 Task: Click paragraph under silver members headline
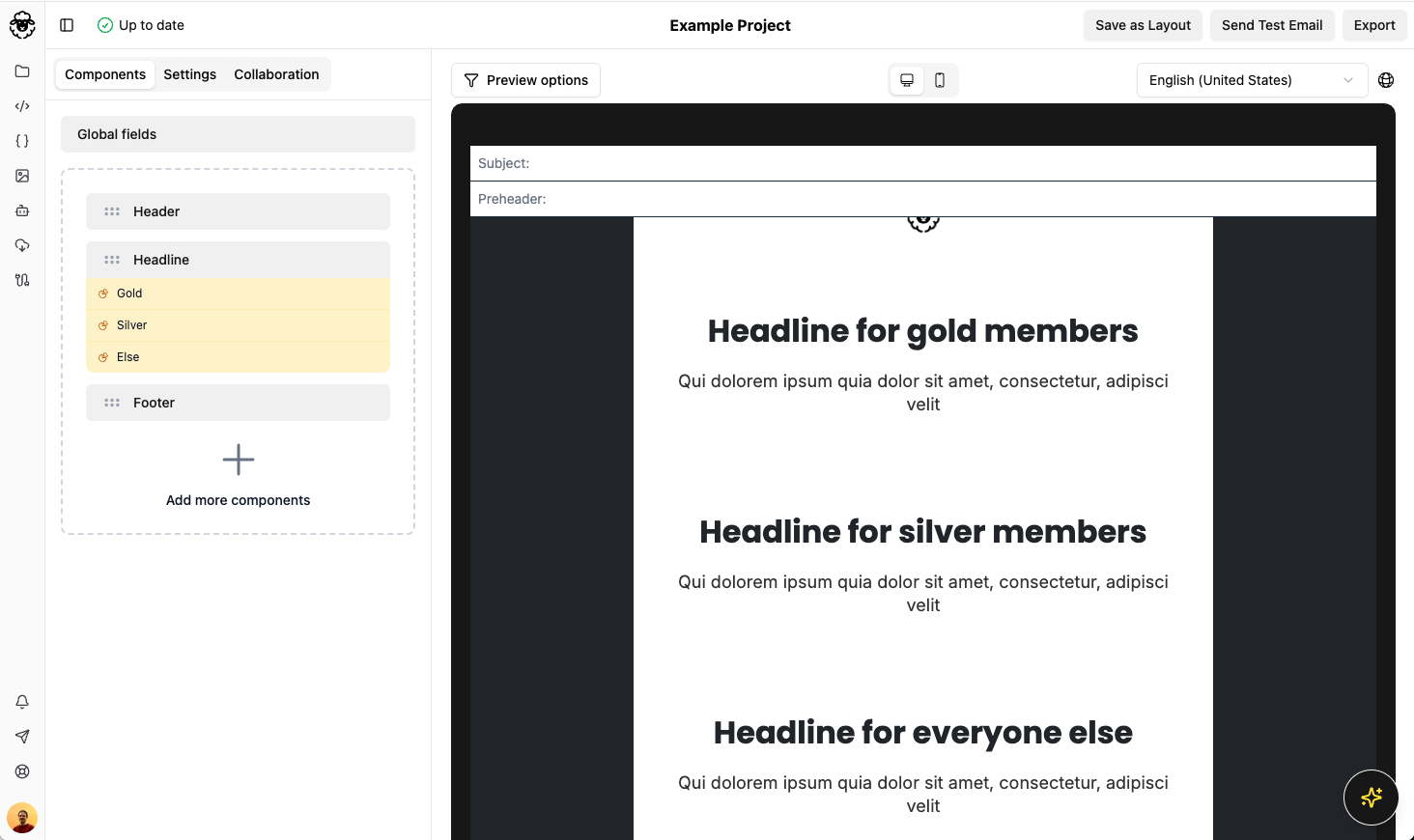click(923, 594)
